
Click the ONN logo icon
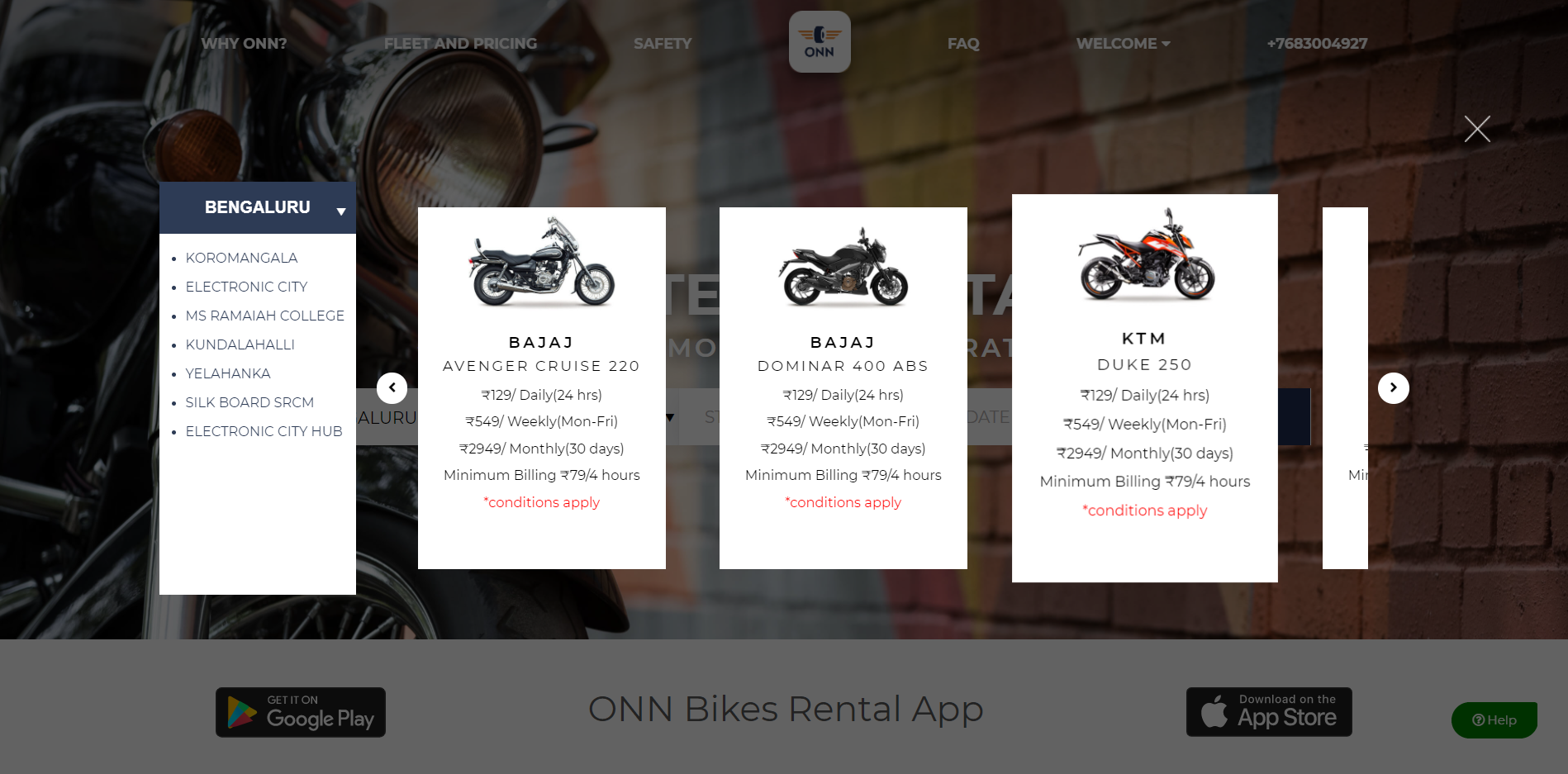click(x=820, y=42)
